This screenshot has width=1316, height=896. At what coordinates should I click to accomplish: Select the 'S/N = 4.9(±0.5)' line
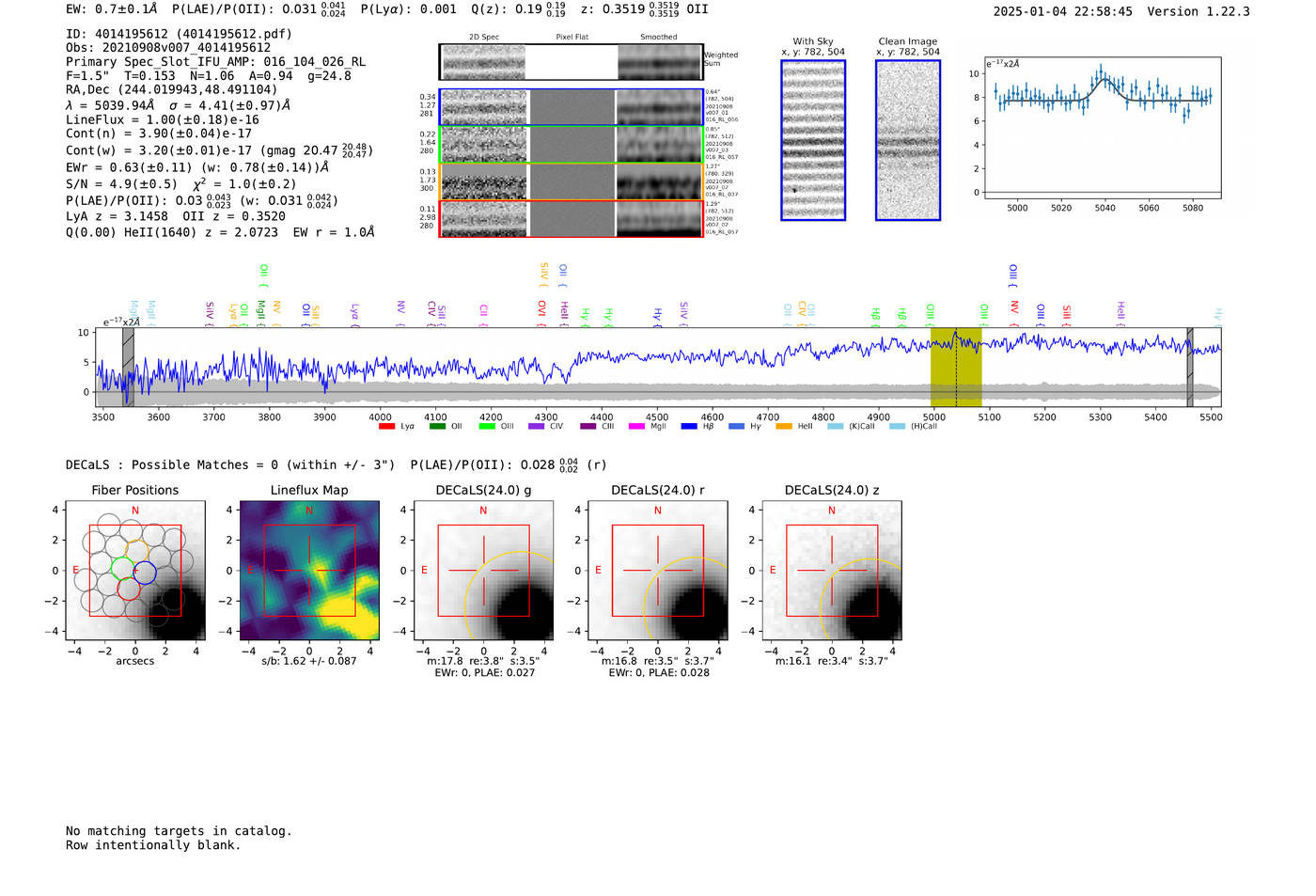pos(180,184)
